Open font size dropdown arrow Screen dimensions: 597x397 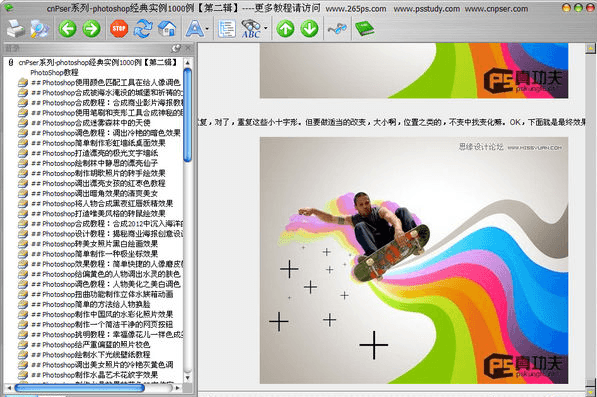pyautogui.click(x=207, y=29)
